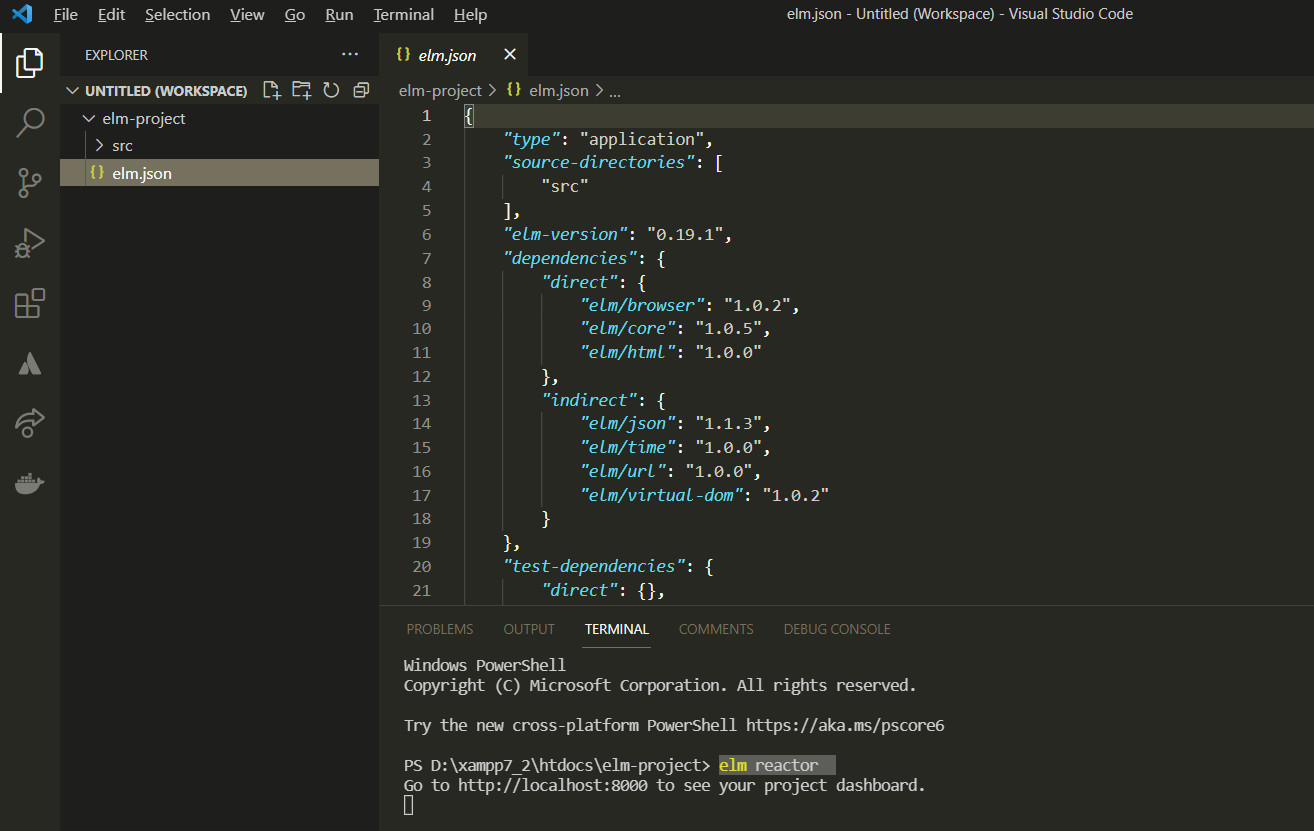
Task: Open Explorer more actions ellipsis
Action: coord(349,55)
